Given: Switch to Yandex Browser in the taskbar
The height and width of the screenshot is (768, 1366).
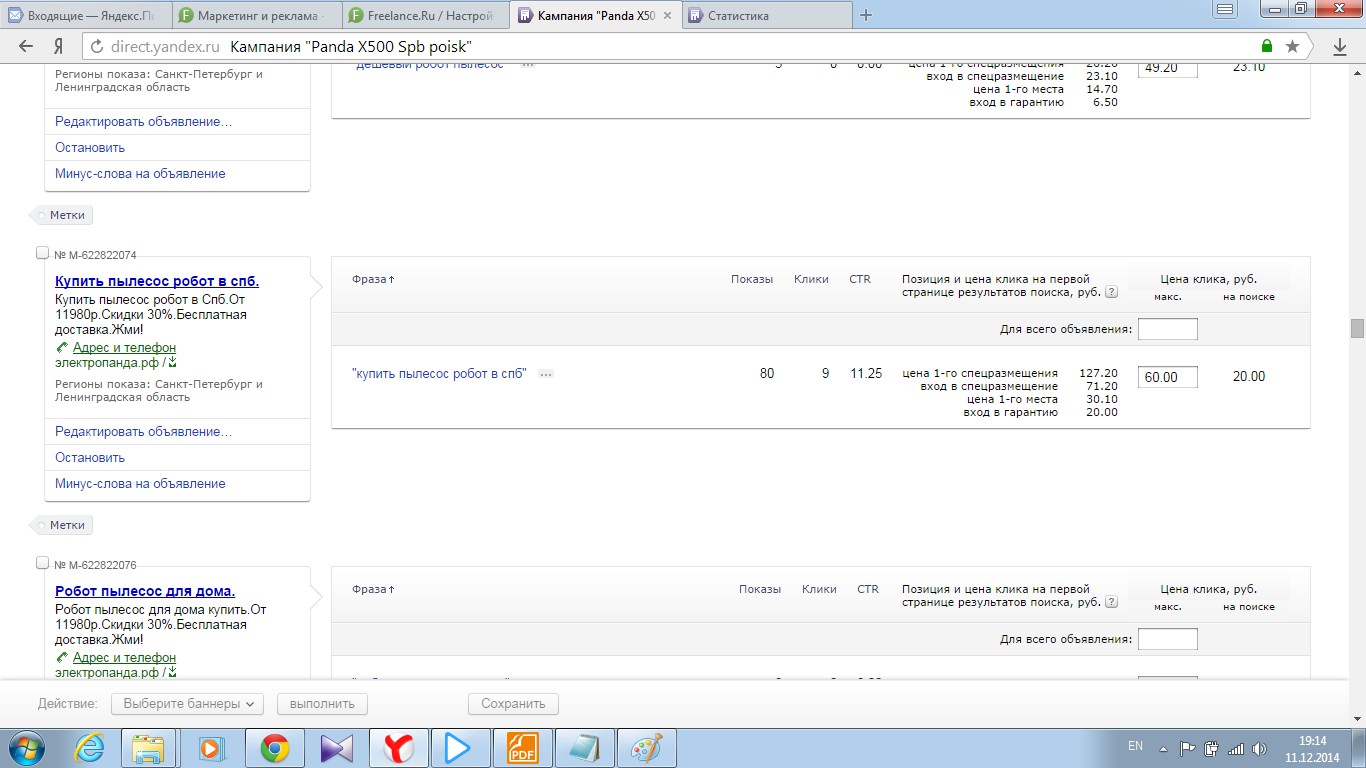Looking at the screenshot, I should [x=398, y=748].
